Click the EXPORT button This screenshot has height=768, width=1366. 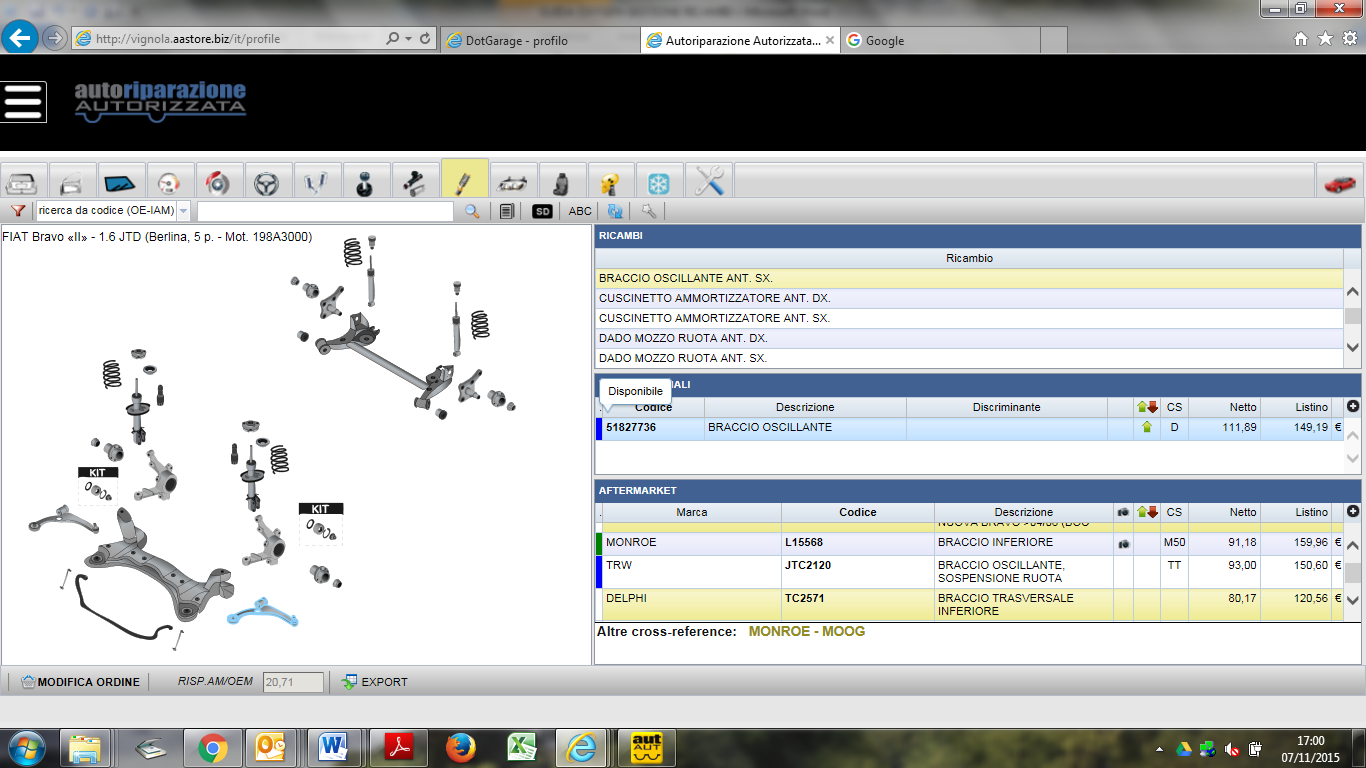tap(375, 682)
